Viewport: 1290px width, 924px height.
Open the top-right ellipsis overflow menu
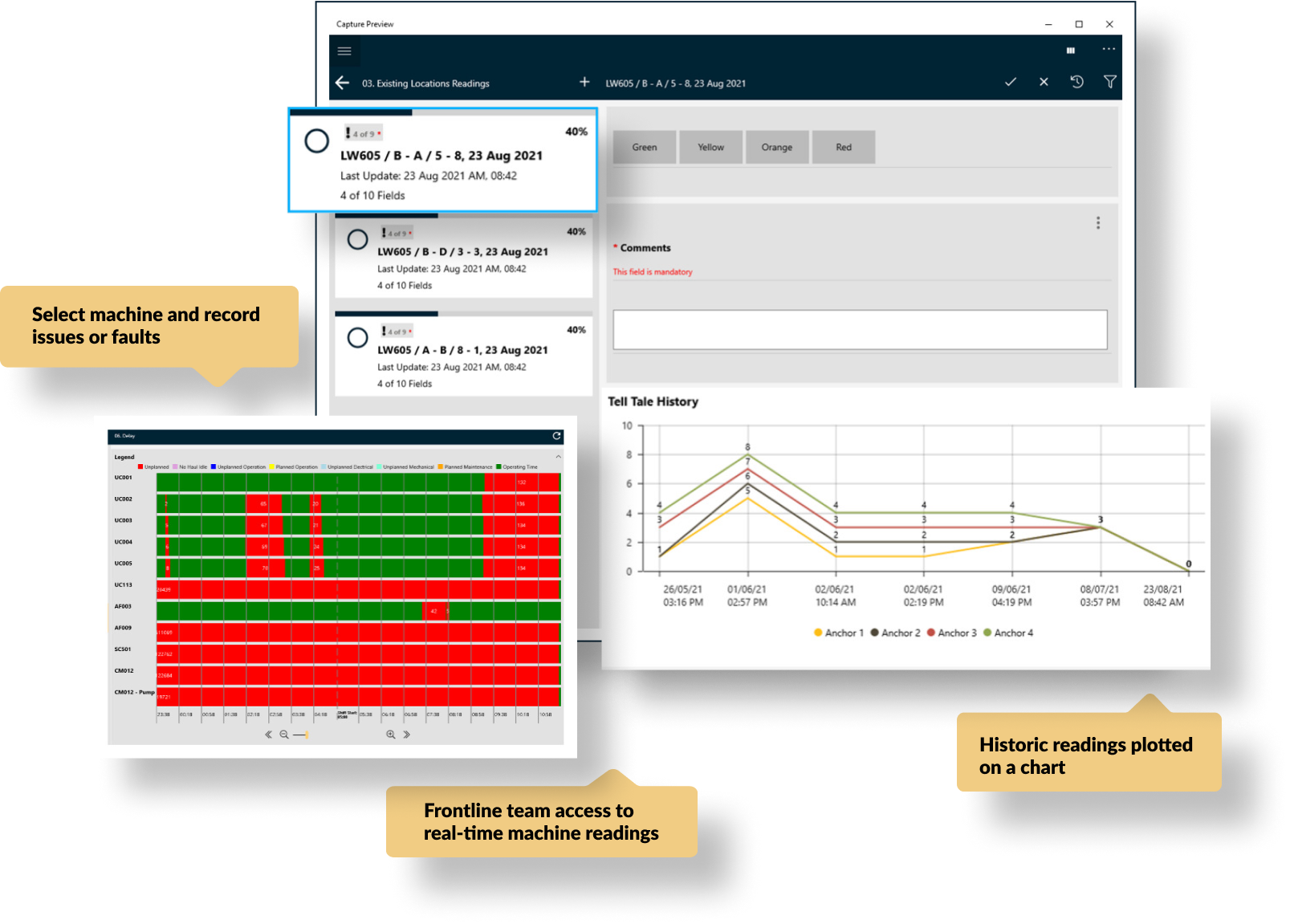1109,49
